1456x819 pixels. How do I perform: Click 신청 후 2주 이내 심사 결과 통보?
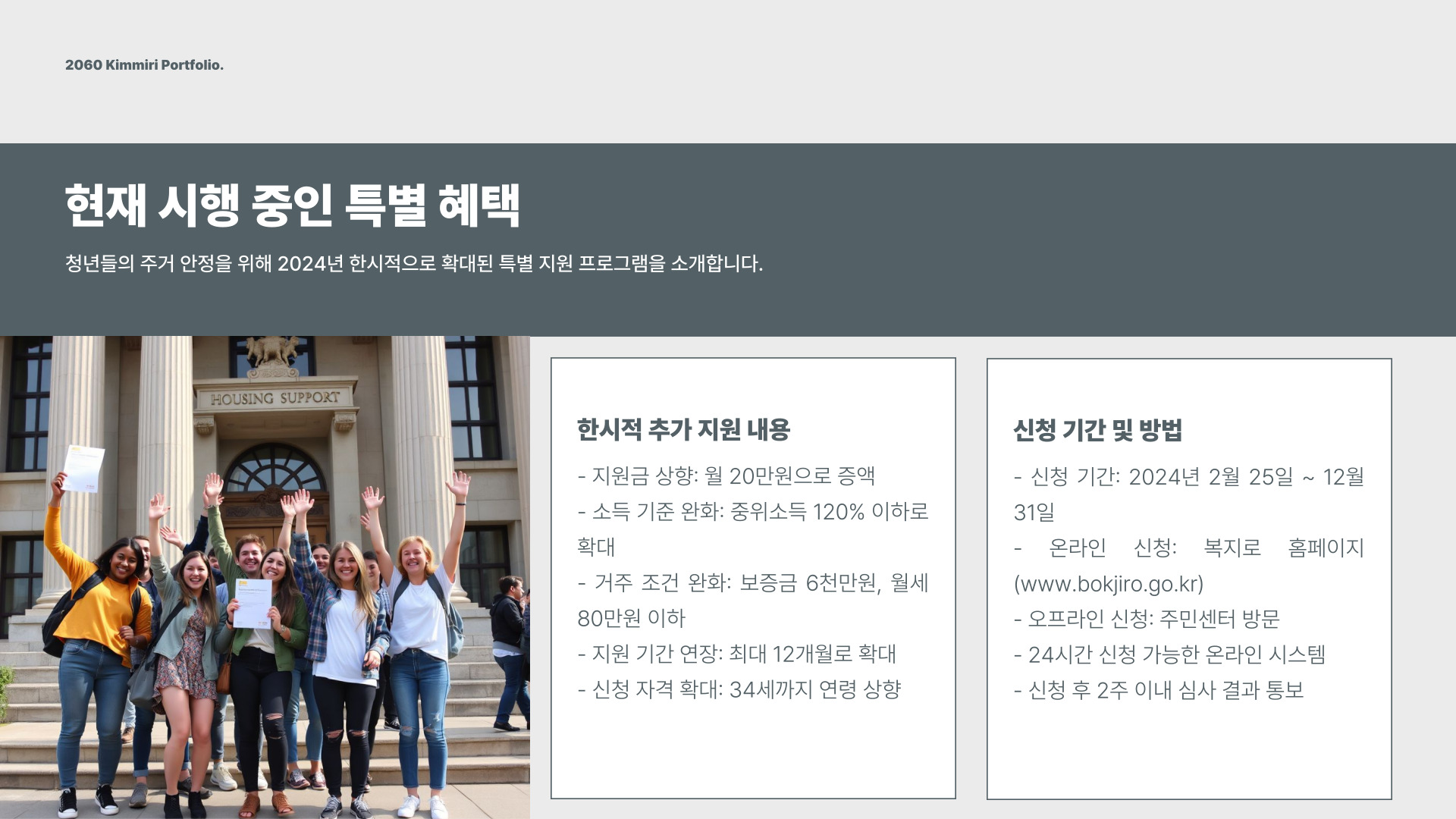coord(1158,690)
